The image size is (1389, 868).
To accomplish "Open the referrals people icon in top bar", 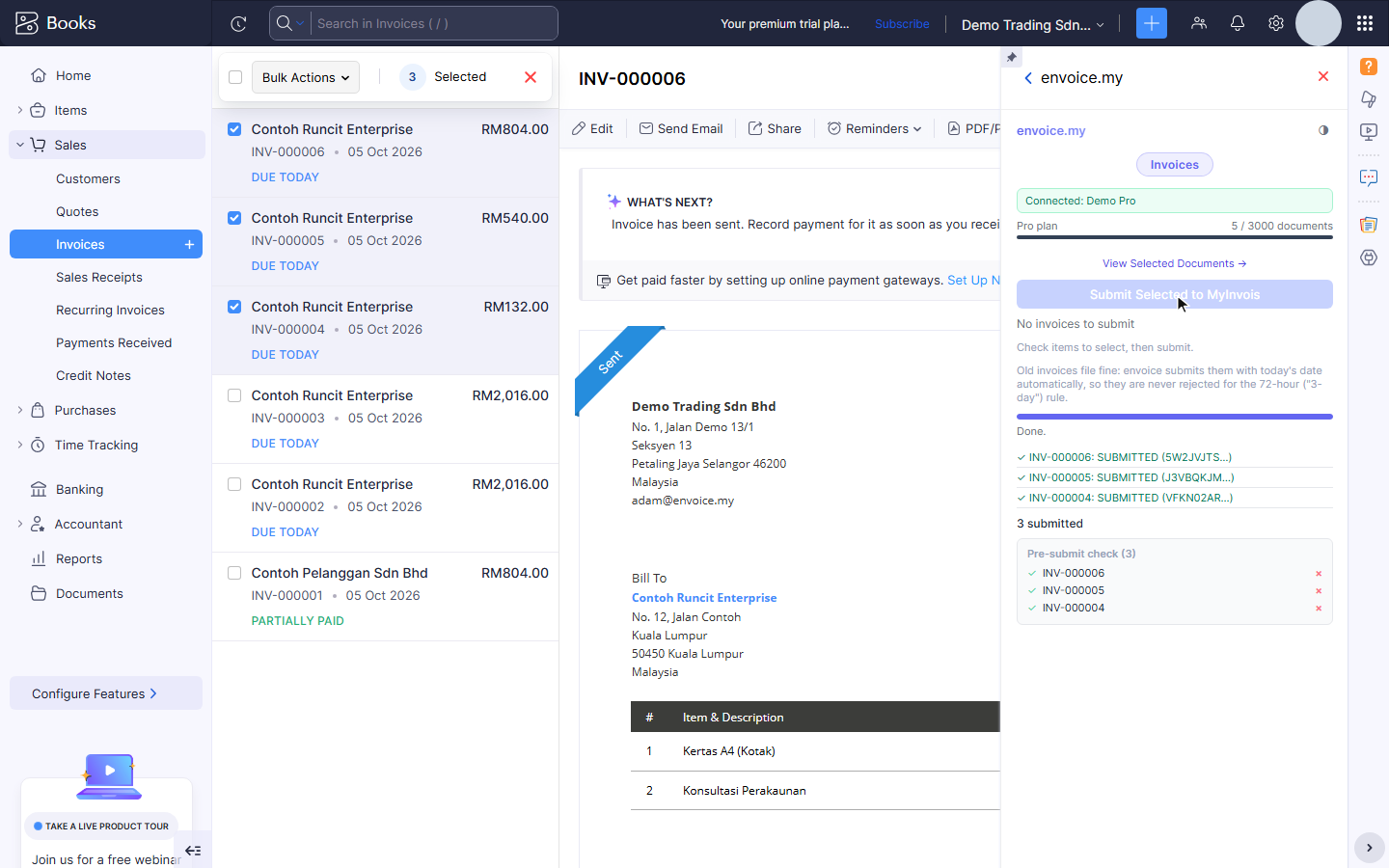I will (x=1199, y=23).
